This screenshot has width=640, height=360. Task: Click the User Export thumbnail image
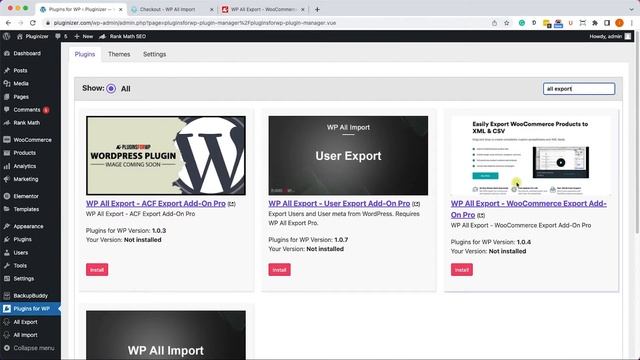(x=348, y=156)
